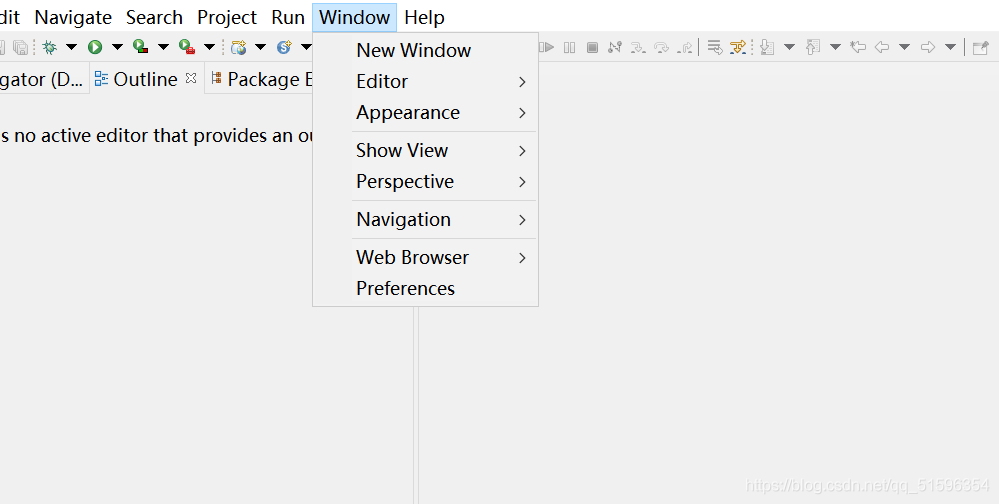
Task: Click the Last Edit Location icon
Action: coord(858,47)
